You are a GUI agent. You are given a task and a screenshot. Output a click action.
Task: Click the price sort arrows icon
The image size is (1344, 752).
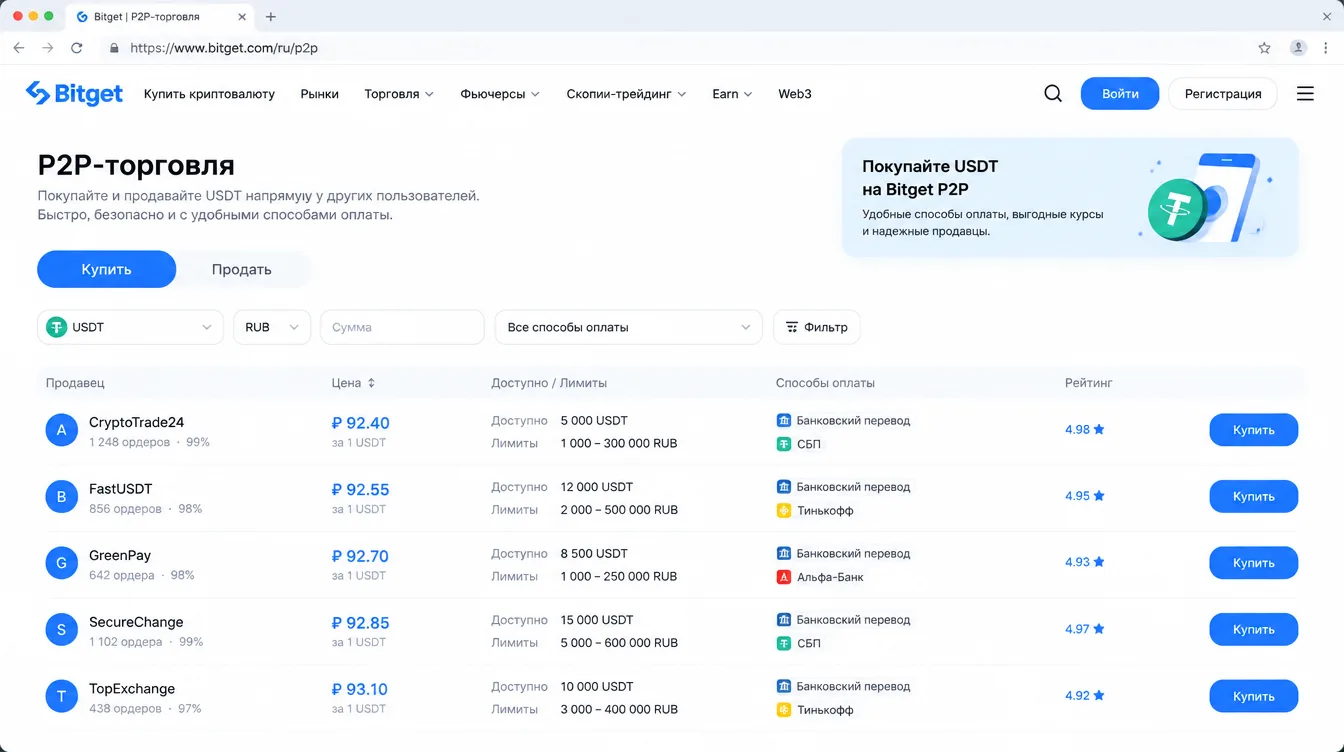pos(371,383)
